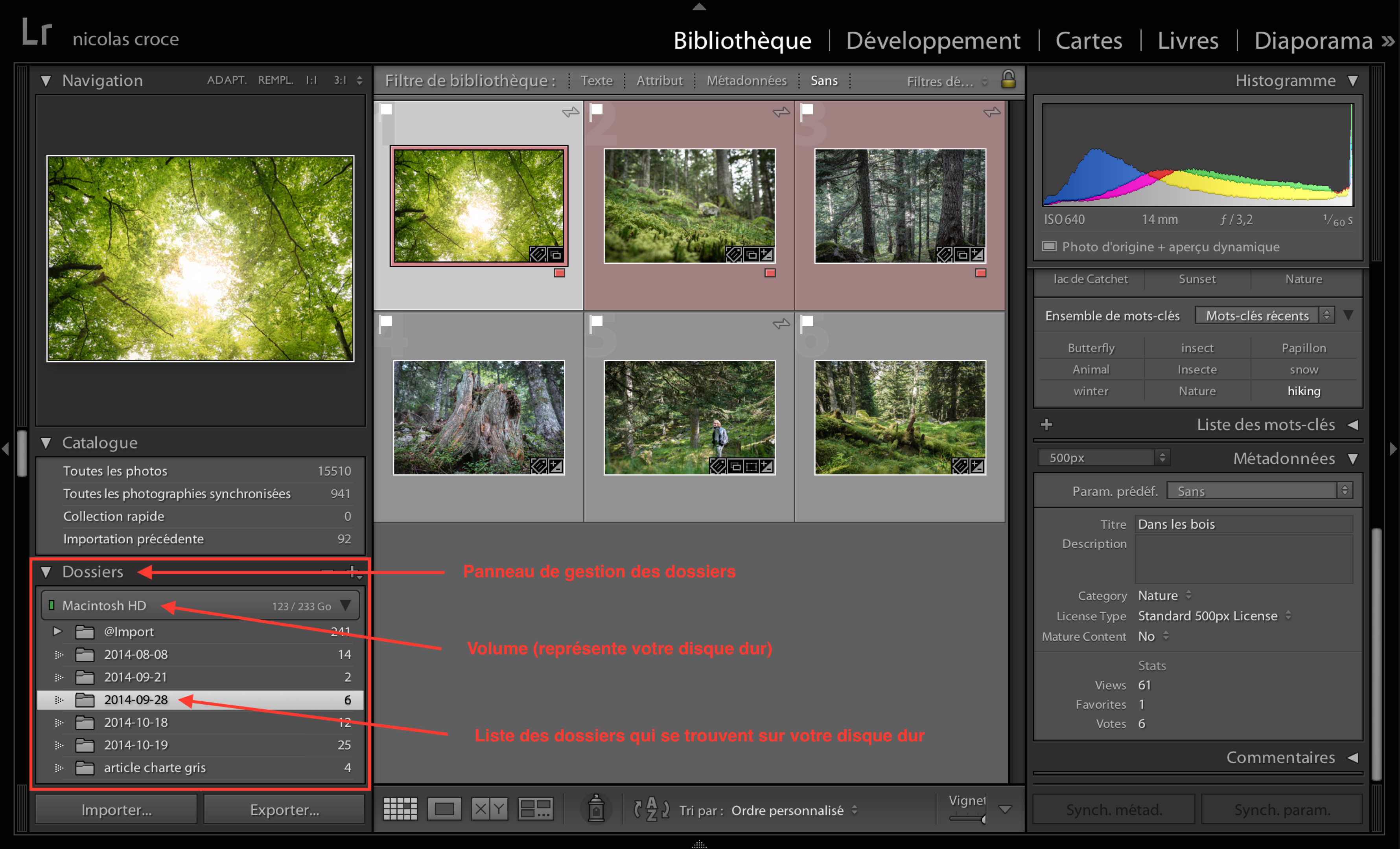Switch to loupe view icon
Viewport: 1400px width, 849px height.
pos(444,809)
